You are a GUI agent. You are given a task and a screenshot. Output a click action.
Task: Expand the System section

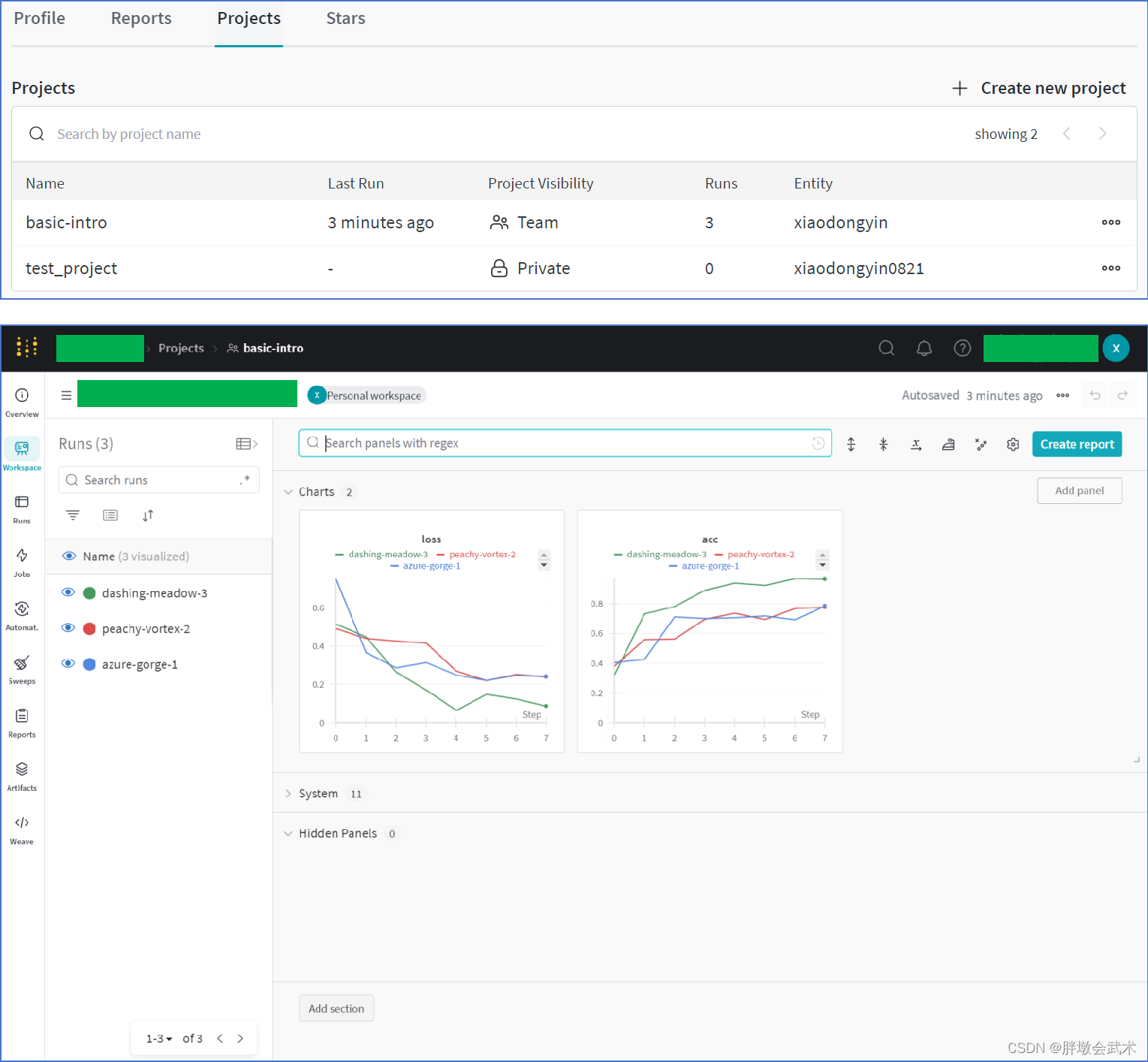288,794
